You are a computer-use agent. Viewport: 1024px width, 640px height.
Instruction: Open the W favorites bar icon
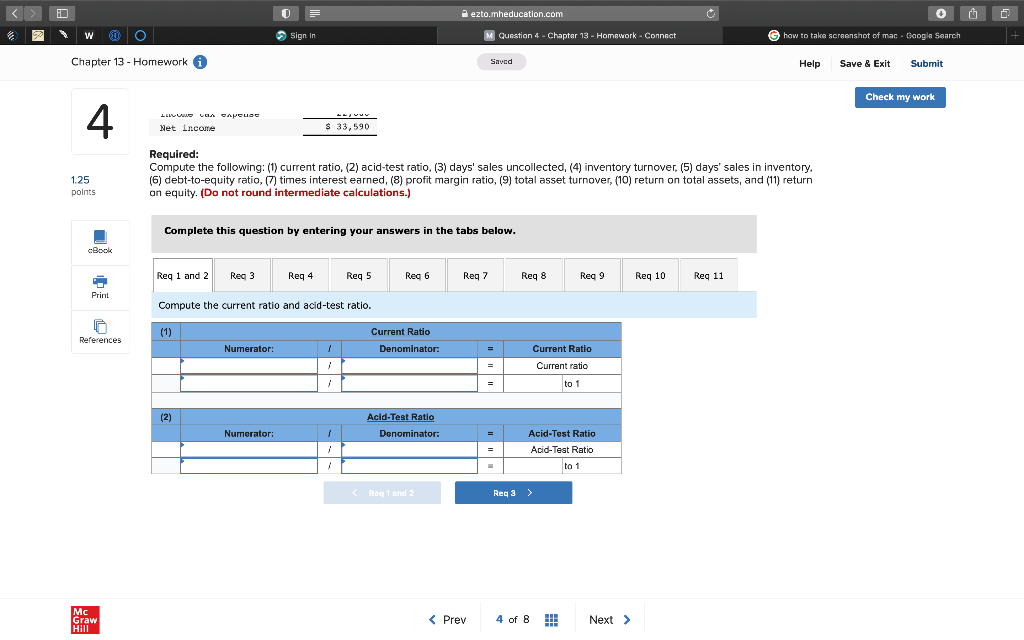[x=89, y=35]
